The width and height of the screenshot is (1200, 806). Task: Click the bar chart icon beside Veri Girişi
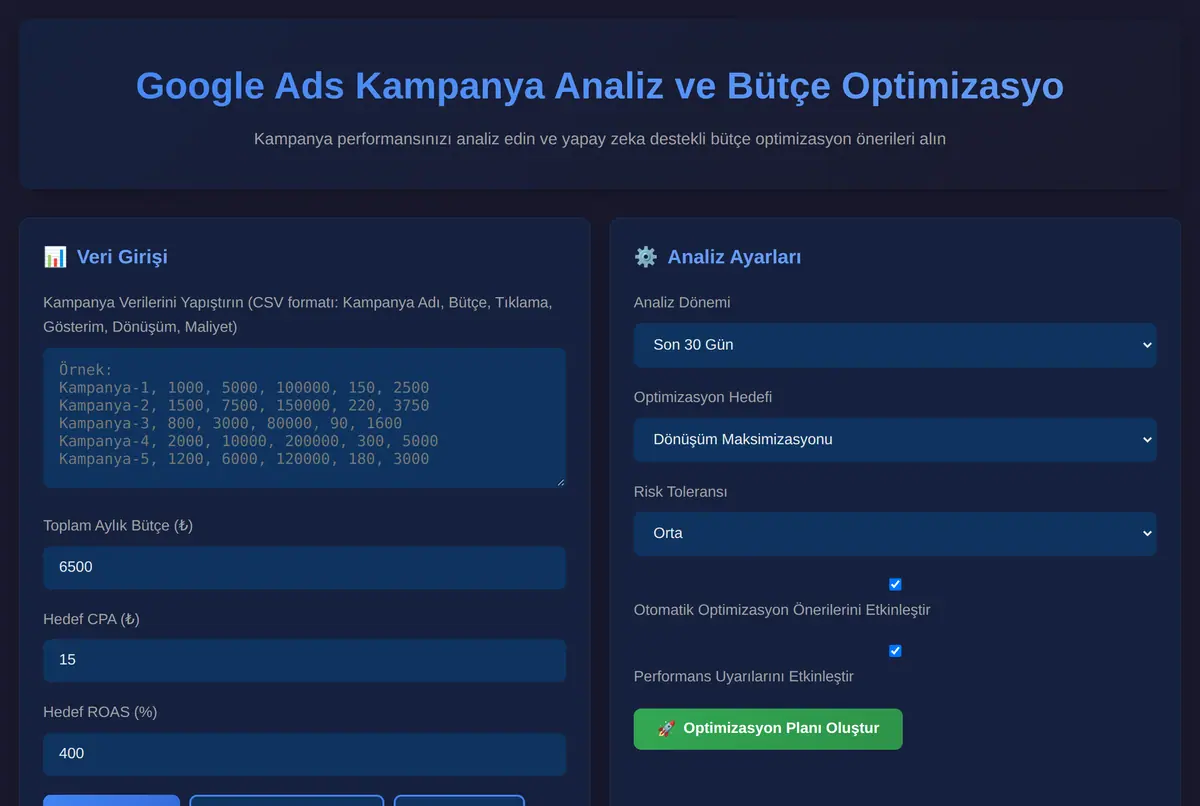tap(55, 257)
